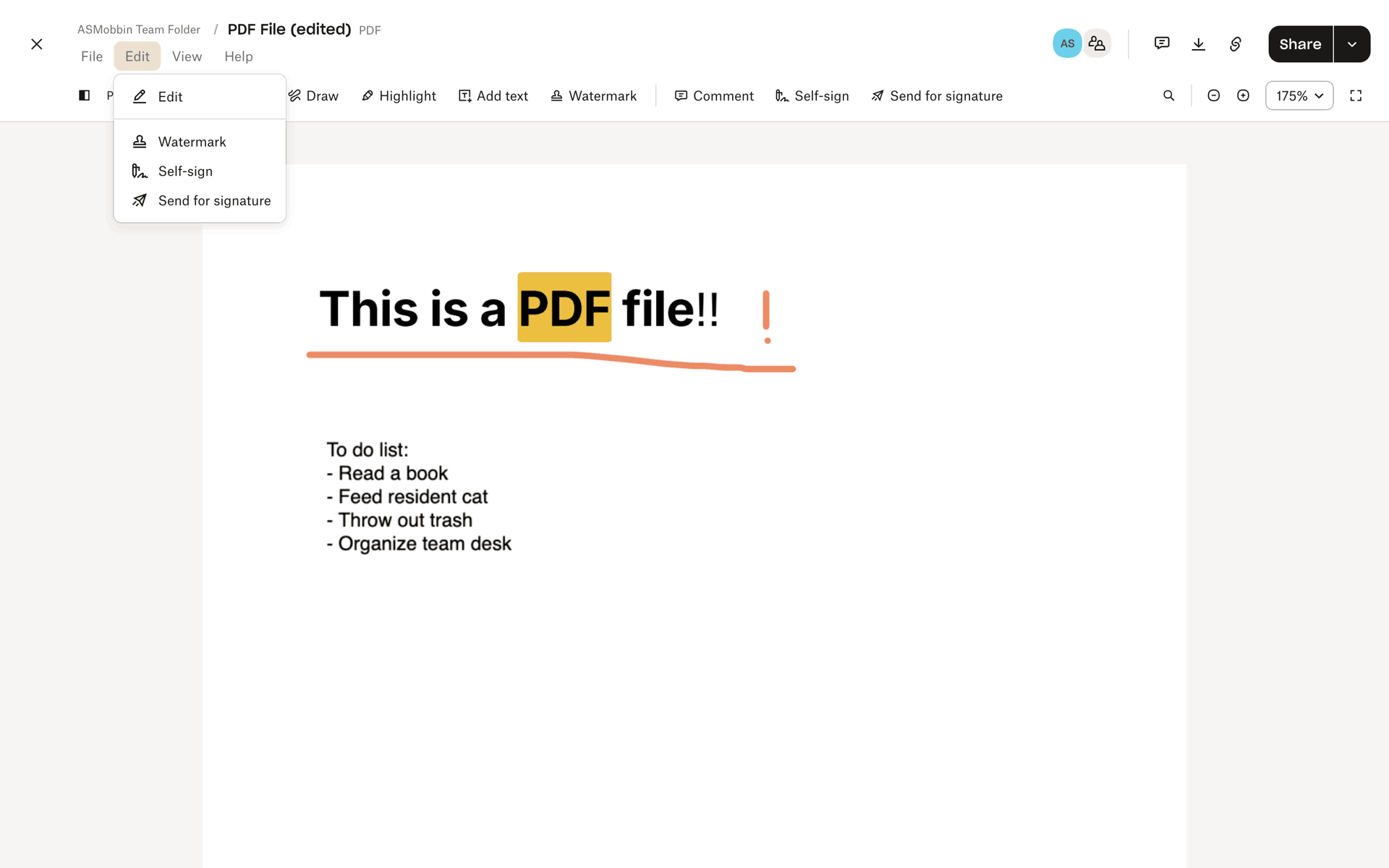Close the PDF editor with X icon
Viewport: 1389px width, 868px height.
(37, 44)
